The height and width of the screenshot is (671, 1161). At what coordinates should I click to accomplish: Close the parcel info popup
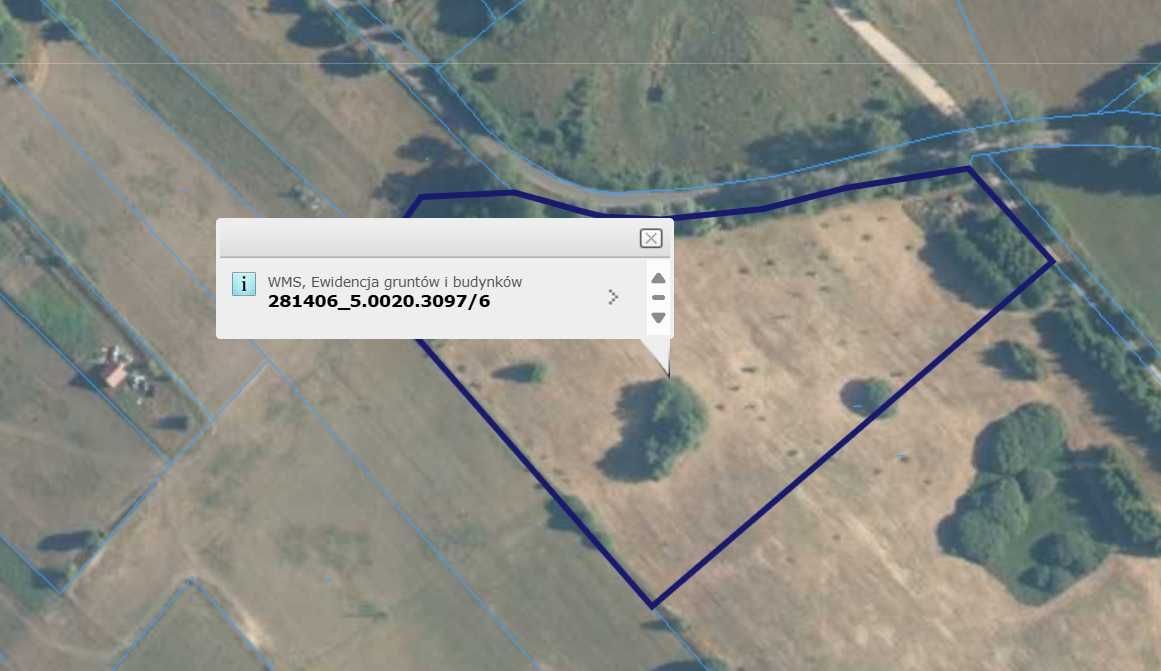pos(651,238)
